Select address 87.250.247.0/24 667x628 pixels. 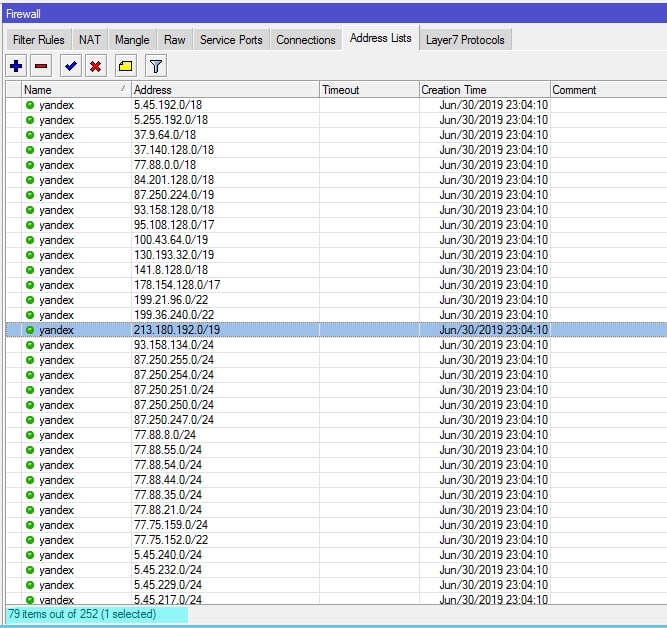pyautogui.click(x=174, y=420)
